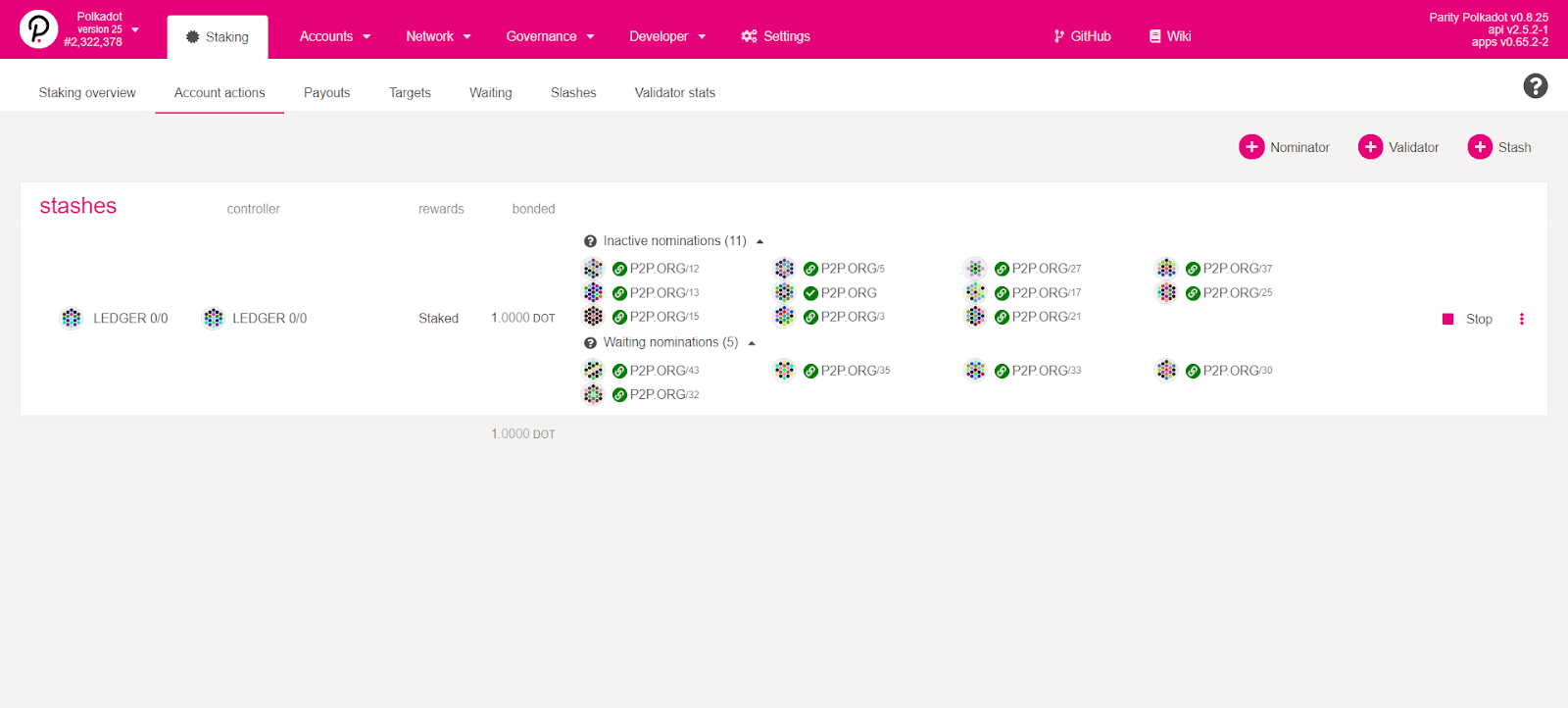Viewport: 1568px width, 708px height.
Task: Switch to the Account actions tab
Action: tap(220, 93)
